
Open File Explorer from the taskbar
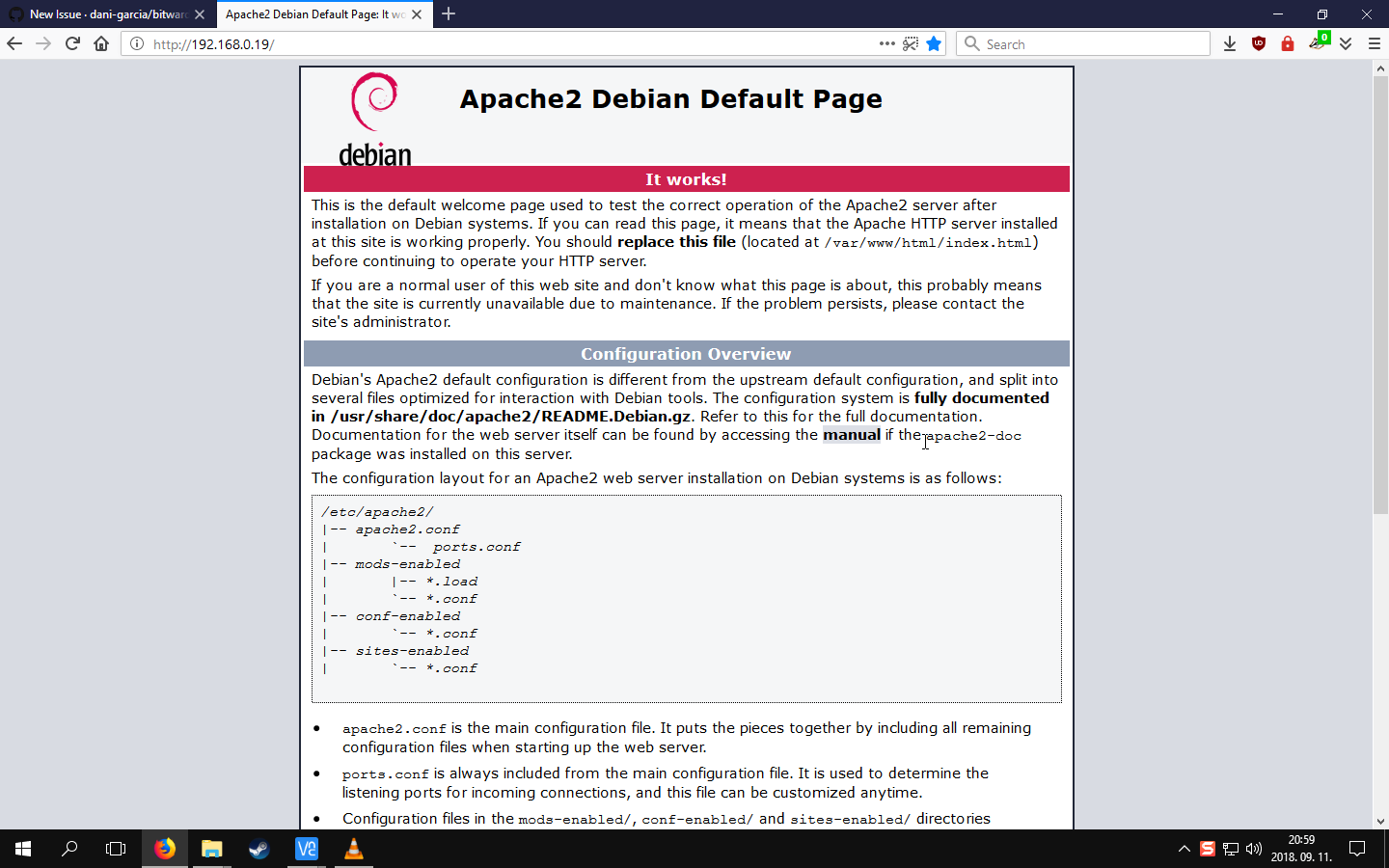click(x=212, y=849)
